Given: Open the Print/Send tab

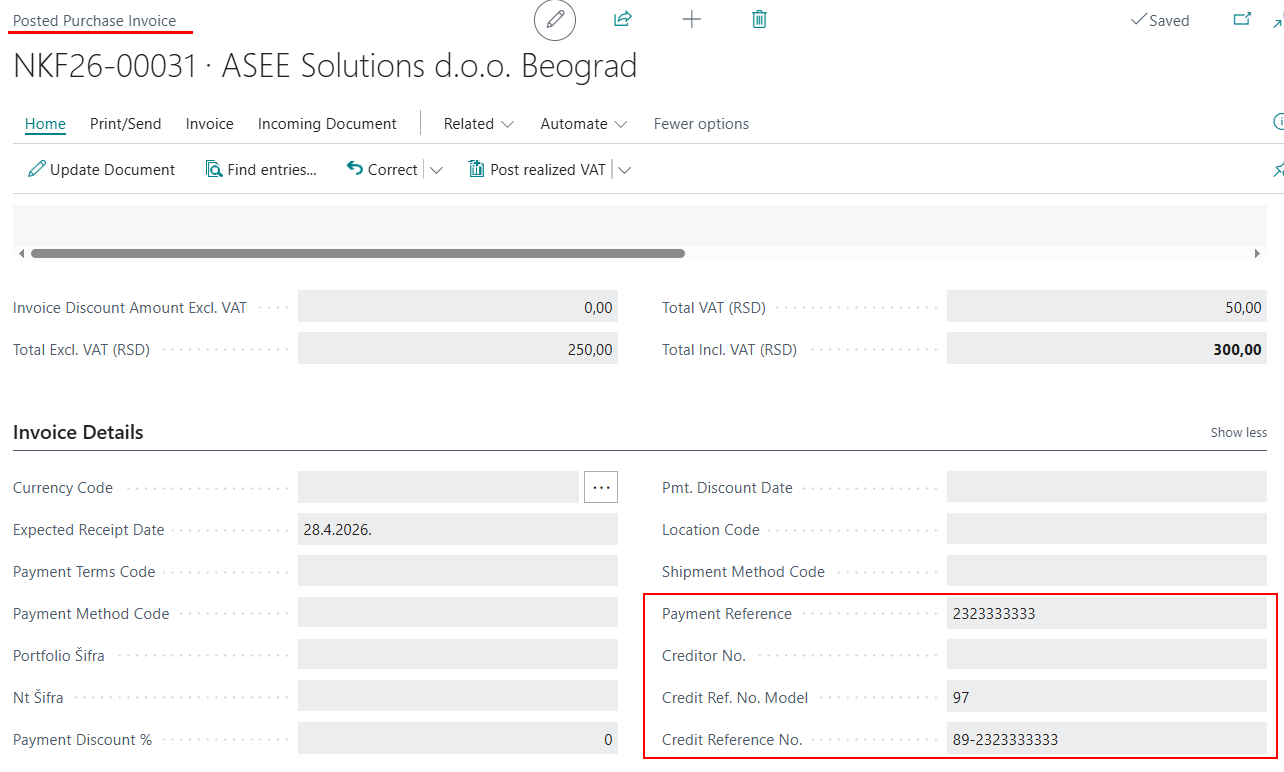Looking at the screenshot, I should pos(125,124).
